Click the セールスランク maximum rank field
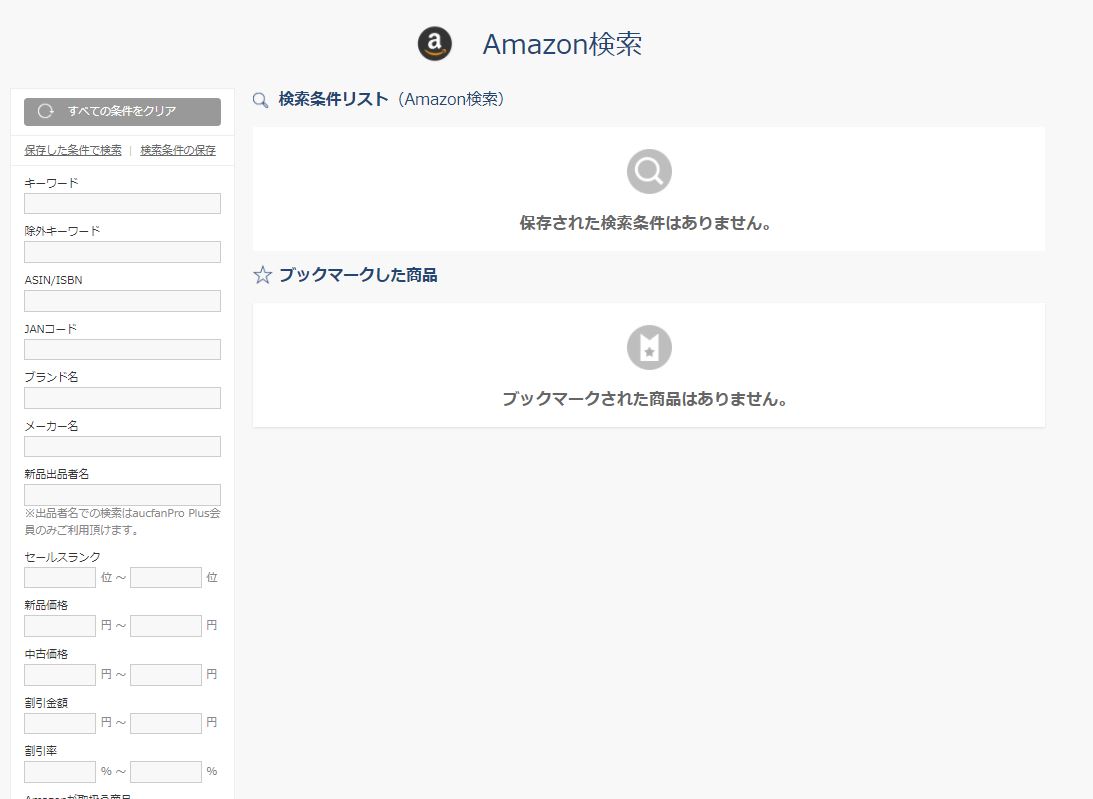 (x=166, y=577)
